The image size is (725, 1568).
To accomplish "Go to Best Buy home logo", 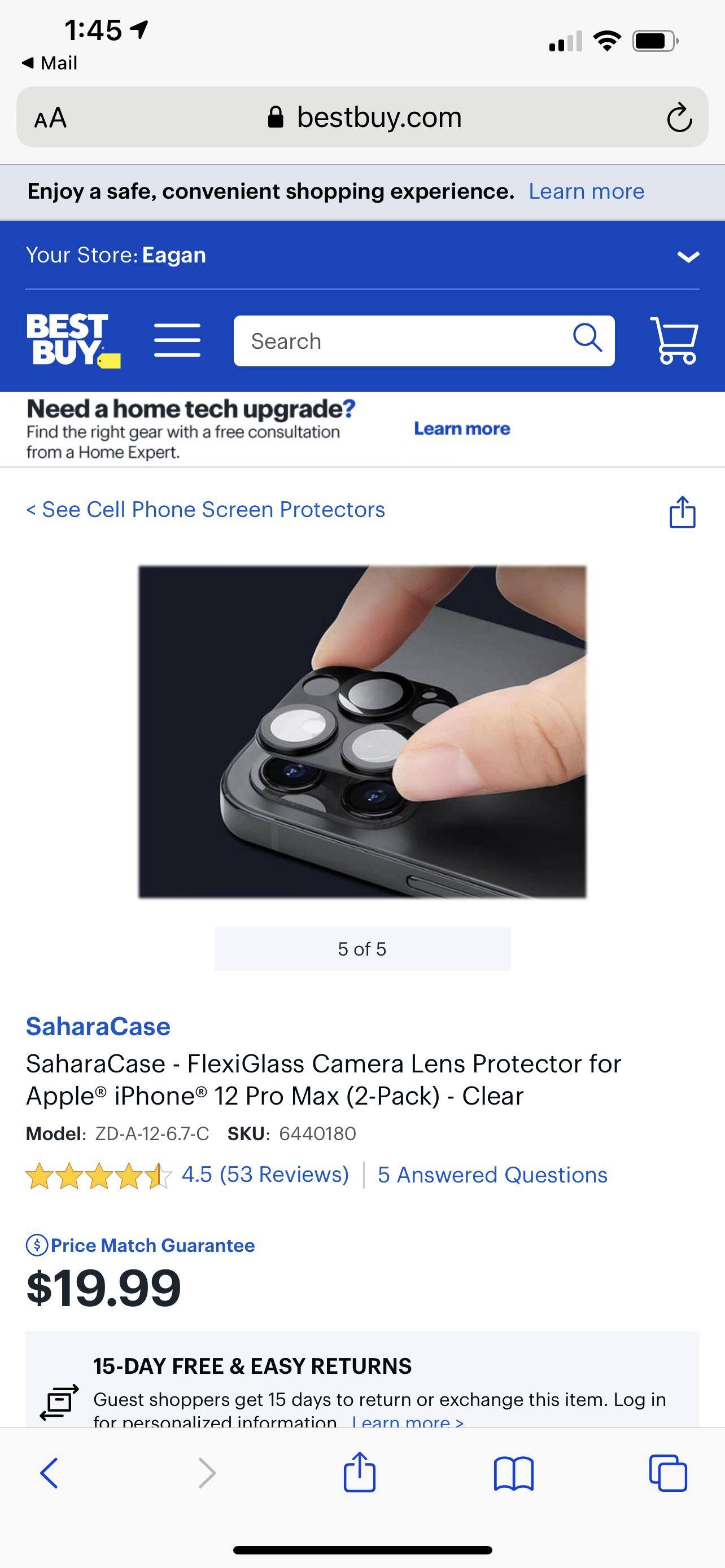I will click(73, 340).
